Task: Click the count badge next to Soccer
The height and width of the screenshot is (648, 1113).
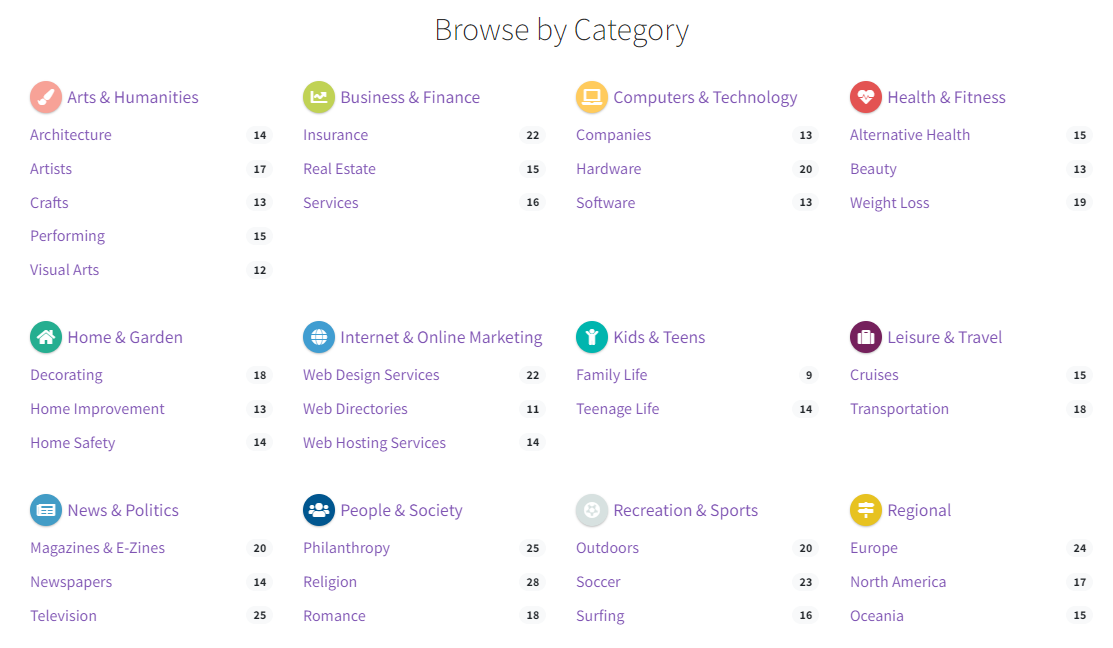Action: click(x=806, y=581)
